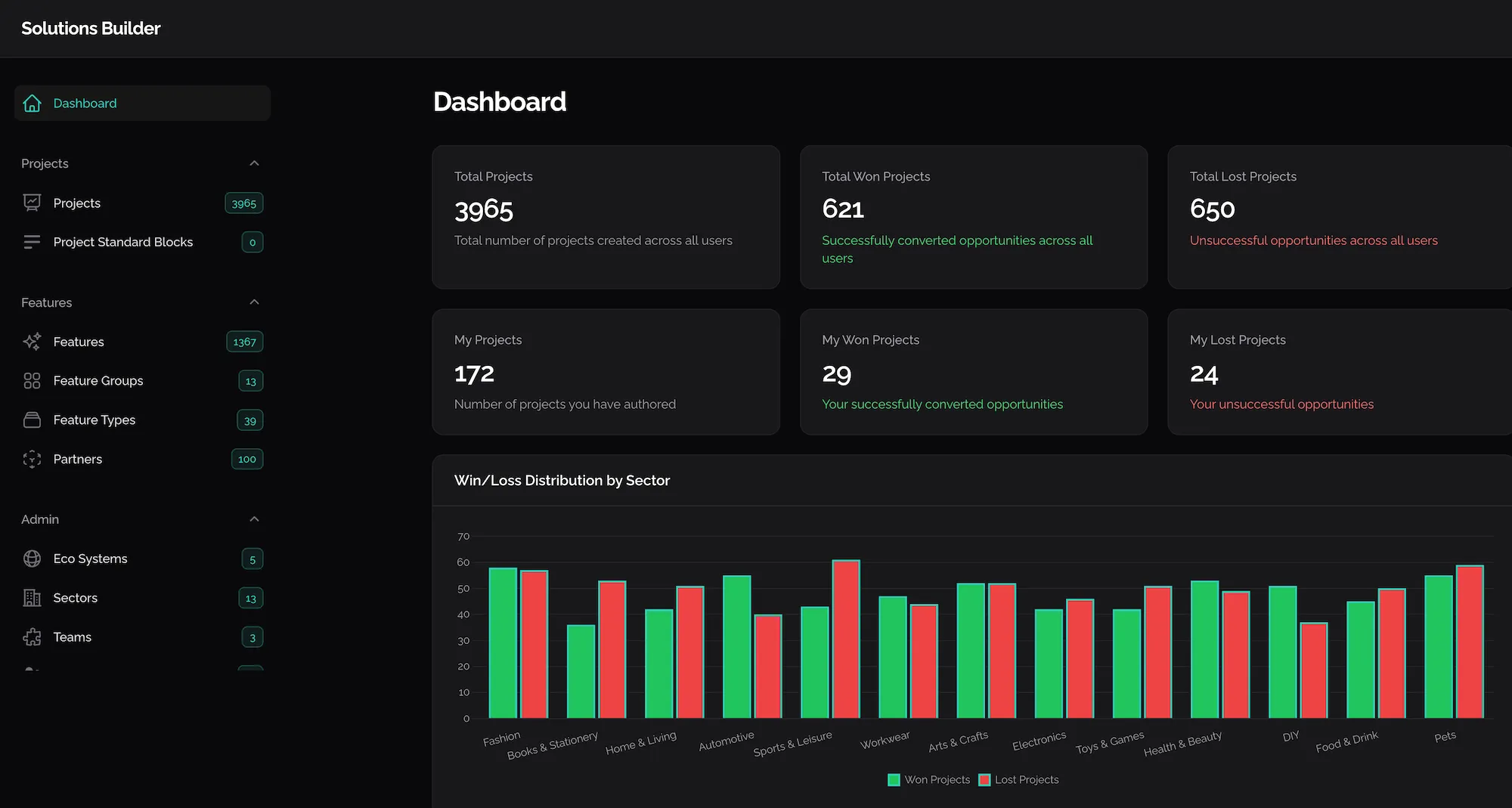This screenshot has width=1512, height=808.
Task: Click the Features count badge showing 1367
Action: (x=243, y=342)
